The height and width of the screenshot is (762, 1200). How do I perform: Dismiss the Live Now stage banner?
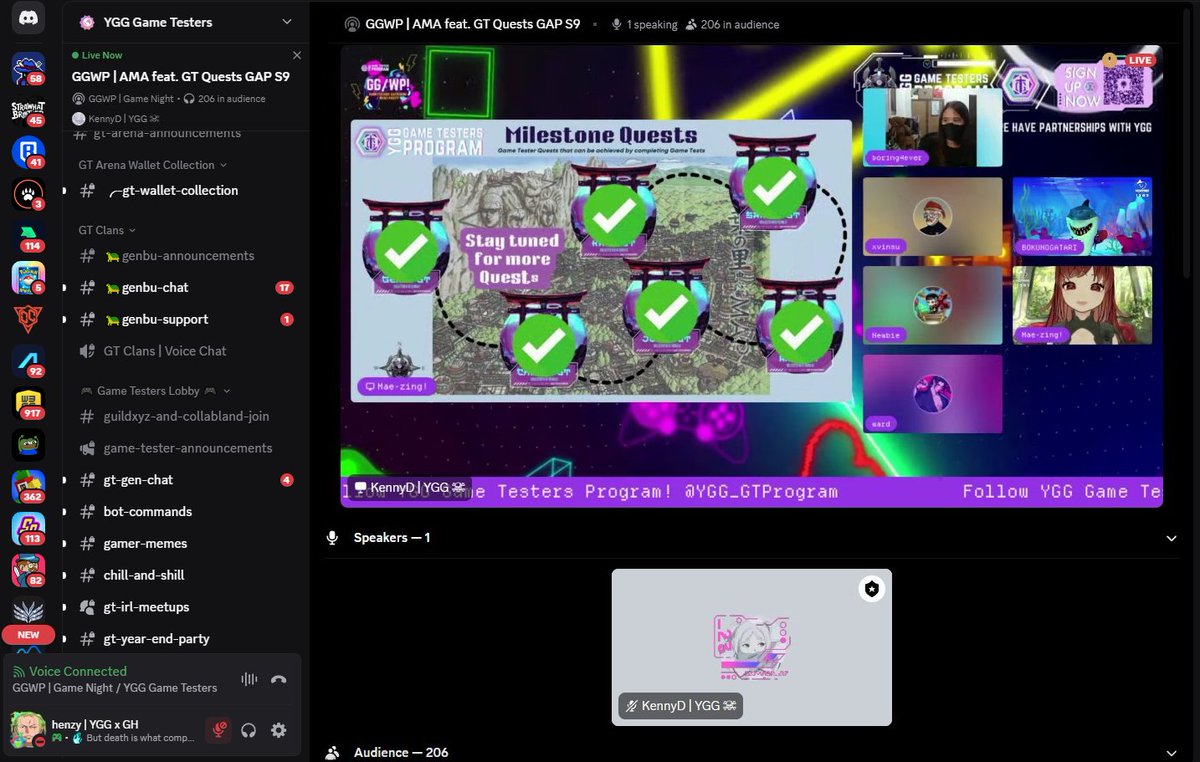(297, 55)
